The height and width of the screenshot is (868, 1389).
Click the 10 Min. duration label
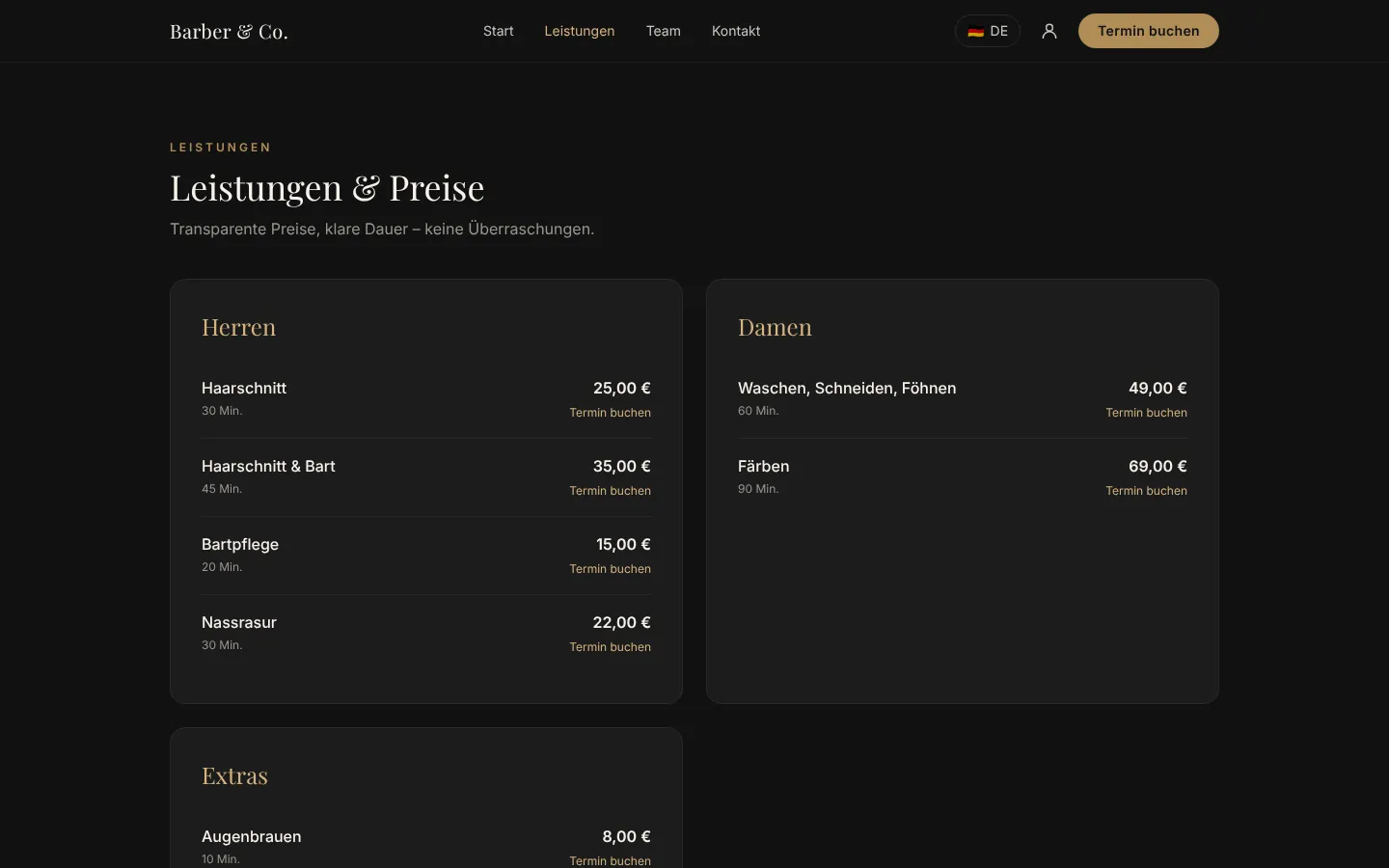(x=221, y=859)
